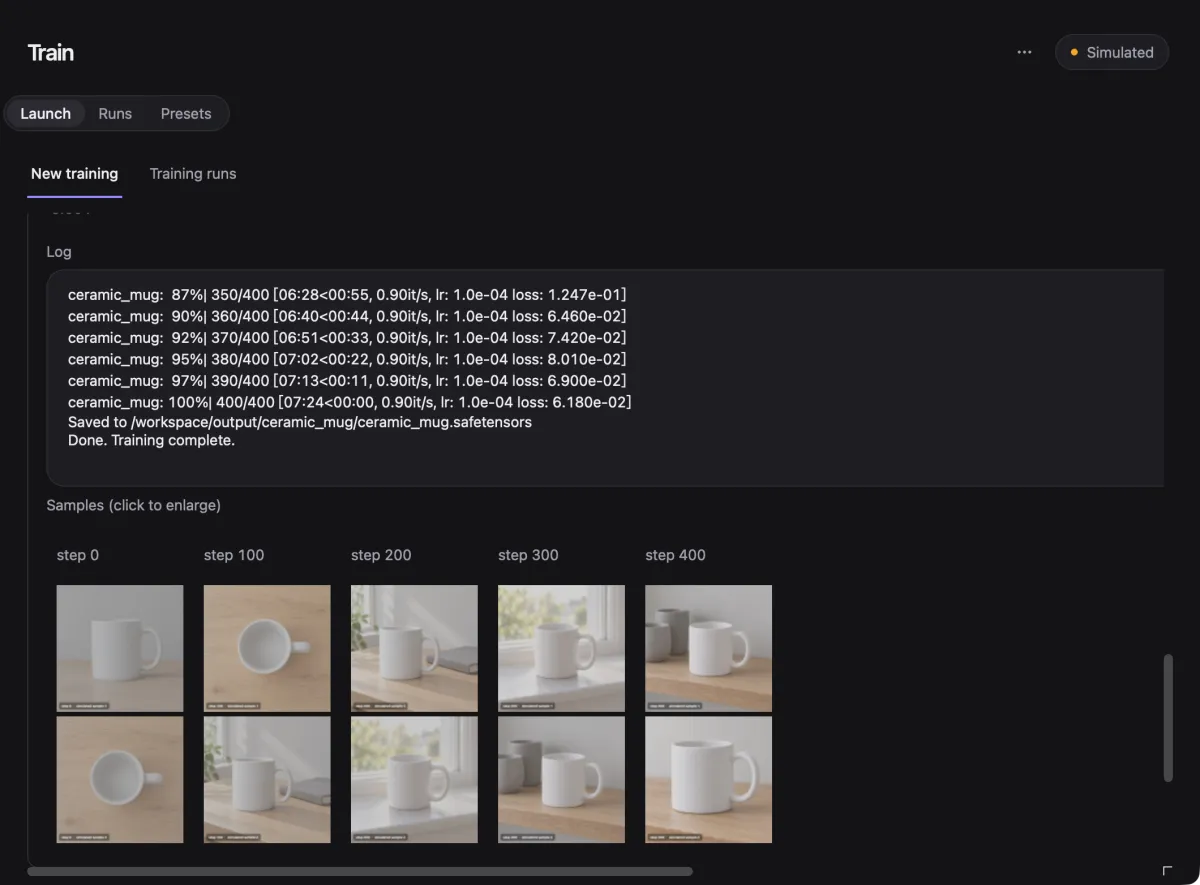The width and height of the screenshot is (1200, 885).
Task: Click the resize handle in the bottom corner
Action: (x=1167, y=871)
